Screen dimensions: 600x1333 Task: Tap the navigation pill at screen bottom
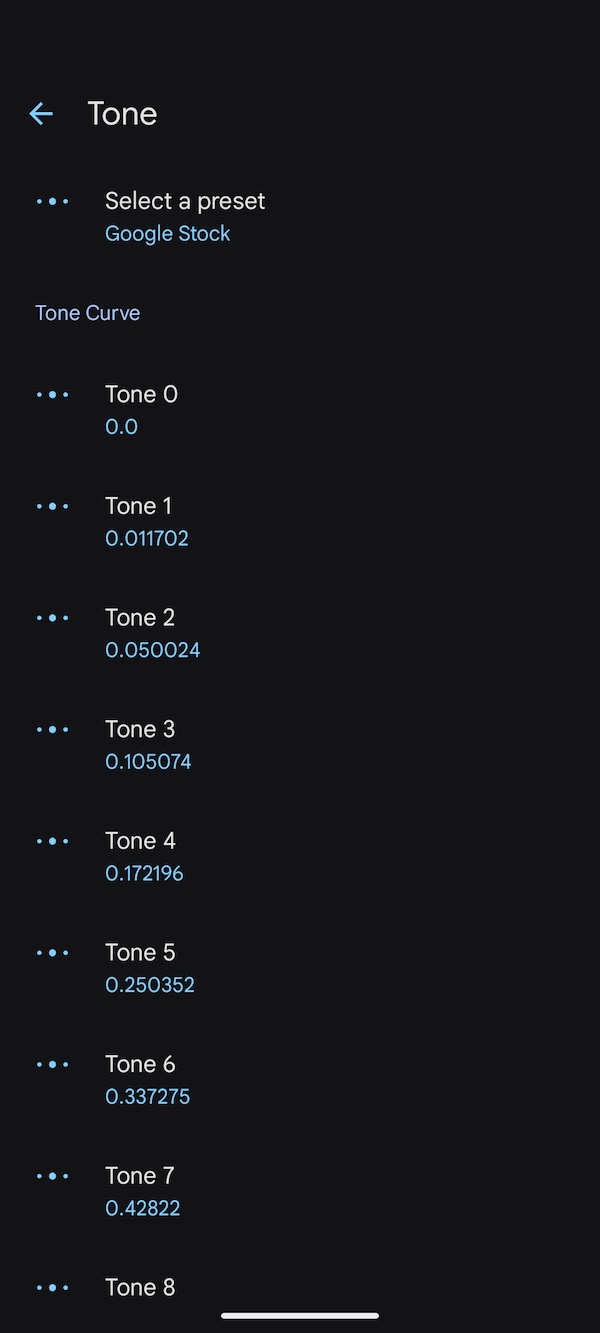[x=300, y=1315]
